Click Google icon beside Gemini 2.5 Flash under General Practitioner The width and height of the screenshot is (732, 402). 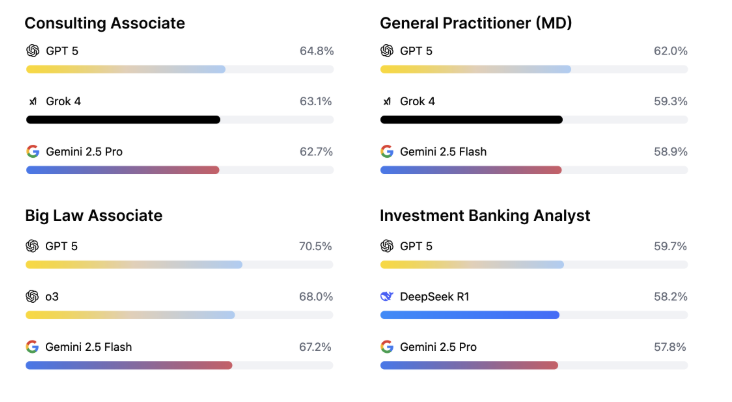[387, 152]
